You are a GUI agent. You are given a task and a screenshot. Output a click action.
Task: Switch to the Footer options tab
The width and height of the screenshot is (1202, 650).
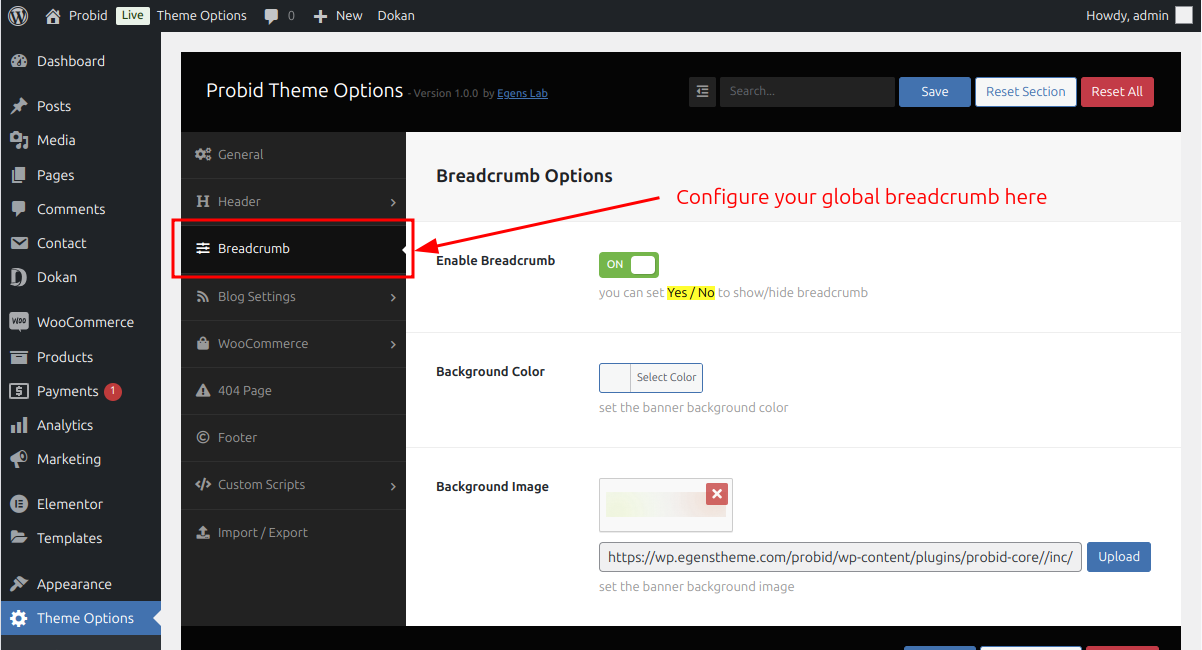(294, 437)
